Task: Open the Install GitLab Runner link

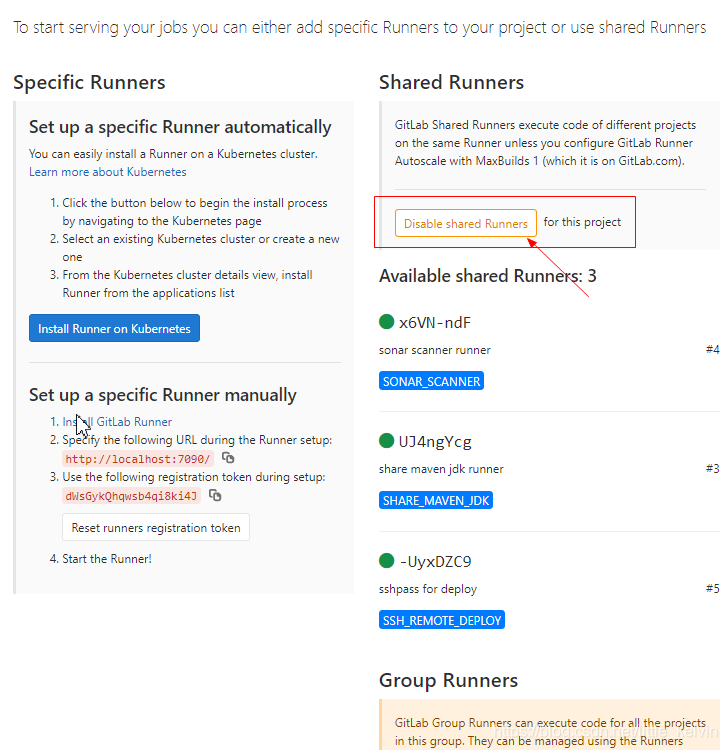Action: tap(117, 421)
